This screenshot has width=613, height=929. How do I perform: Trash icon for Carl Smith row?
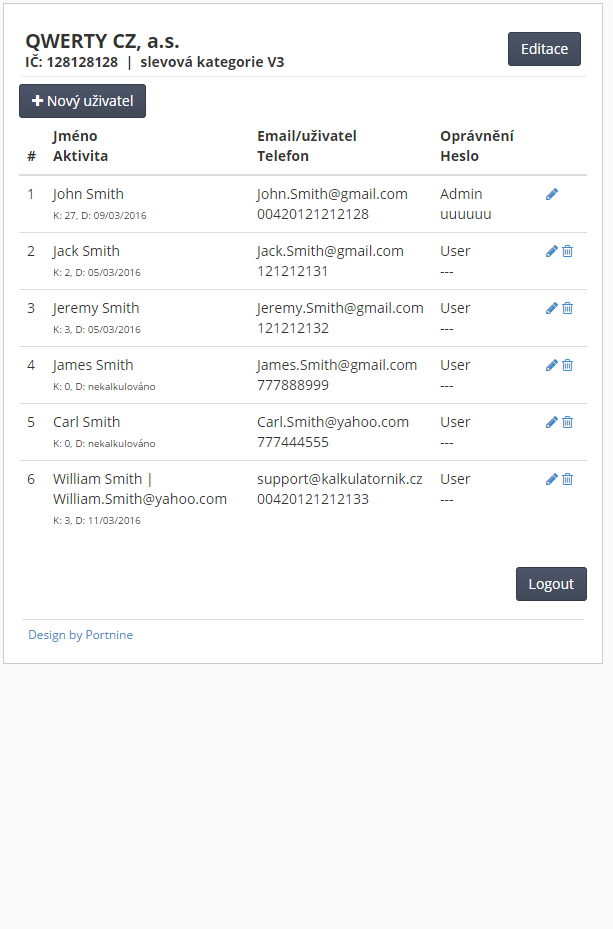click(567, 422)
